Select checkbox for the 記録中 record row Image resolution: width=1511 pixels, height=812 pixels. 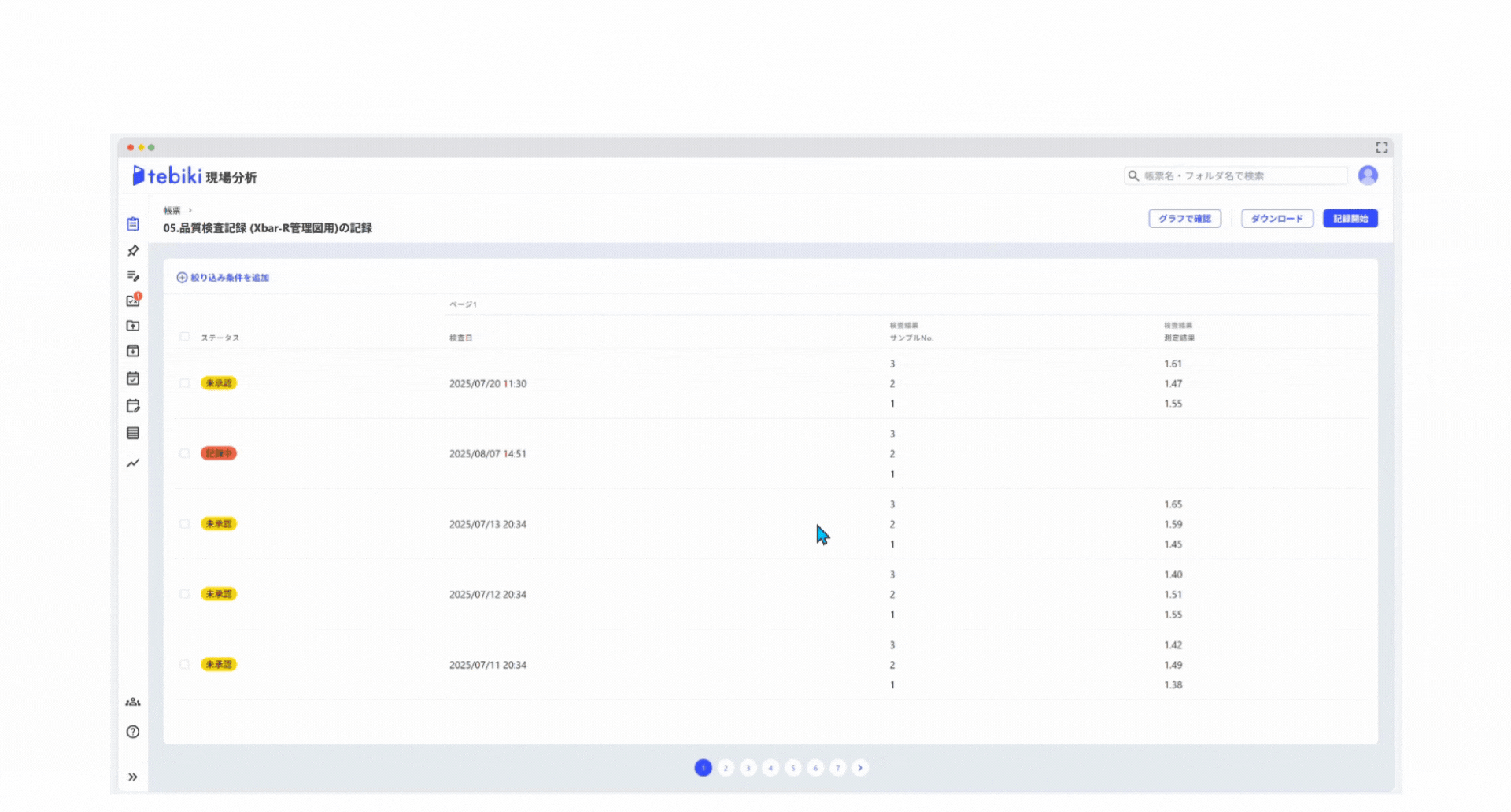(184, 454)
